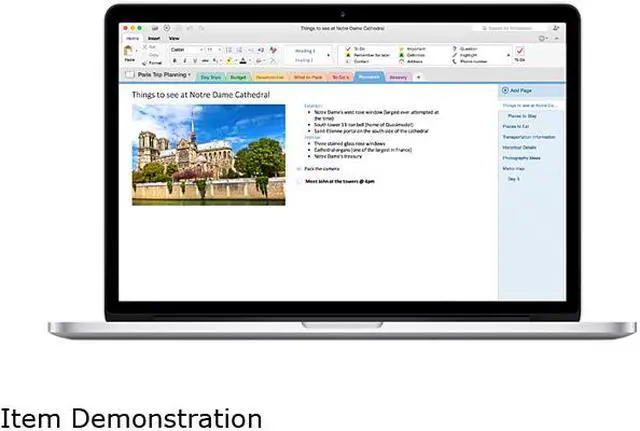Open the Places to Eat page

(x=516, y=127)
